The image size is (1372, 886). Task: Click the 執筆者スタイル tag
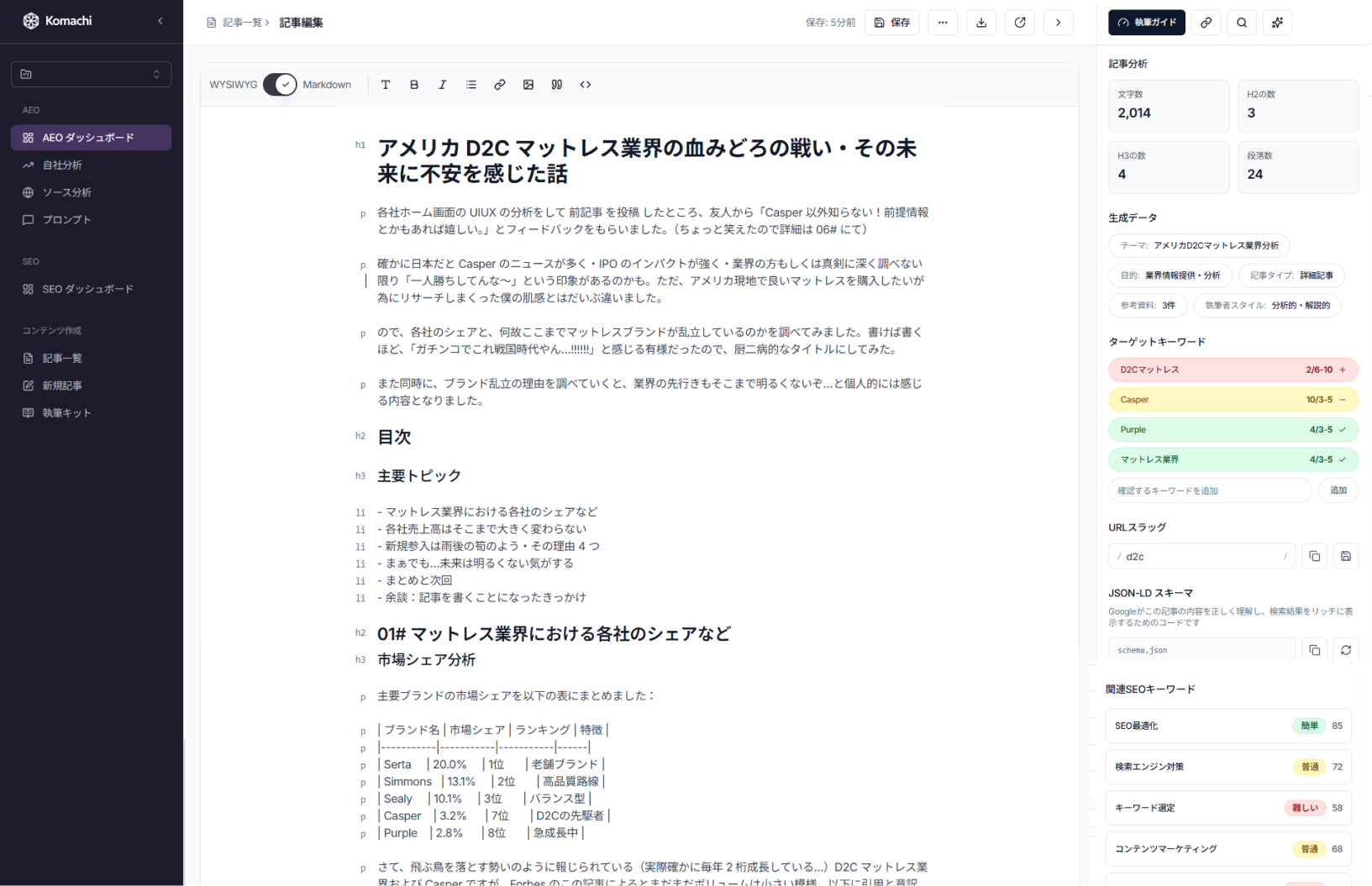pyautogui.click(x=1267, y=306)
